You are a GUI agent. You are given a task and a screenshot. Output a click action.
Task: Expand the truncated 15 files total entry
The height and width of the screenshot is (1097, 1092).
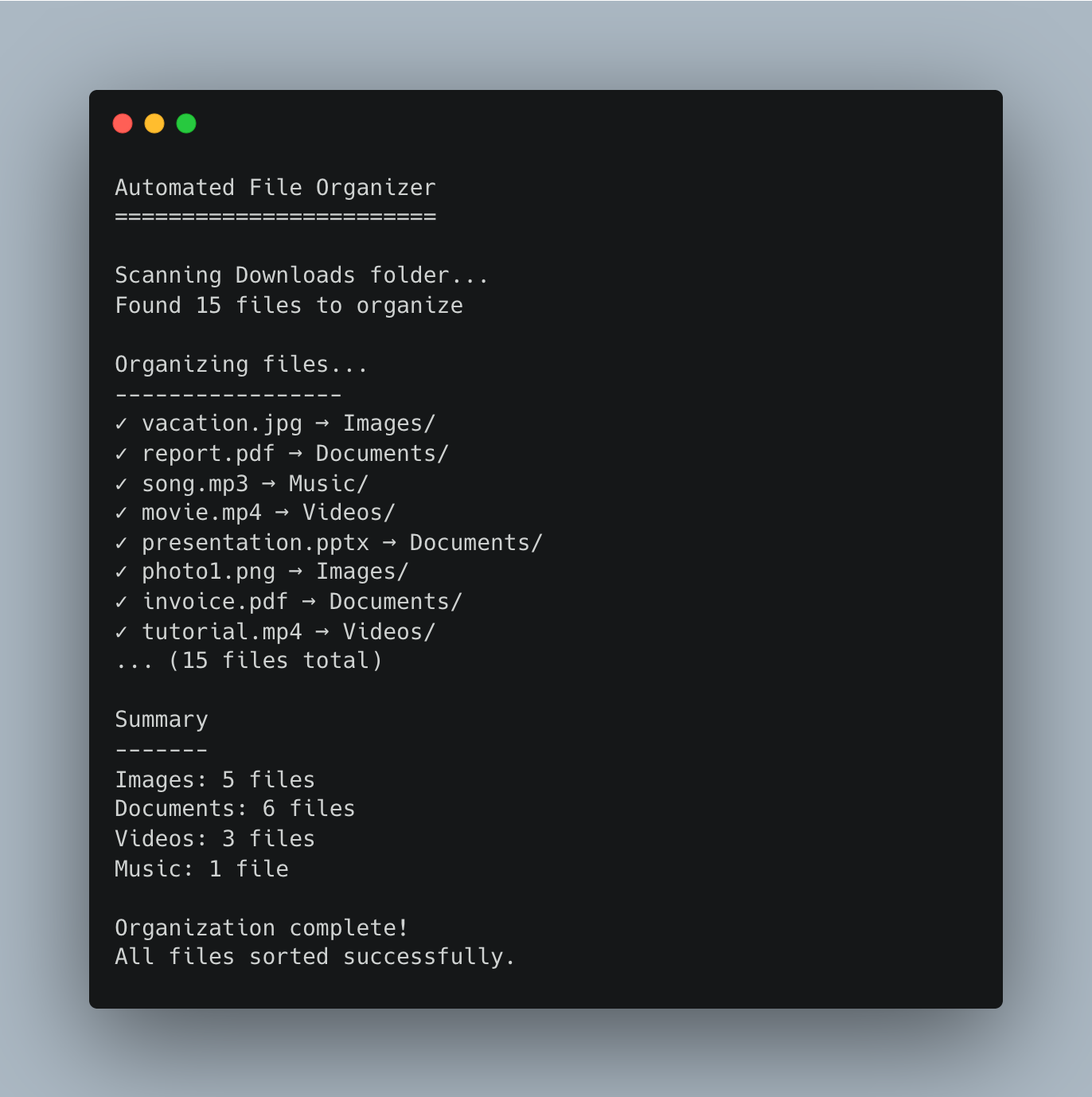pos(248,661)
